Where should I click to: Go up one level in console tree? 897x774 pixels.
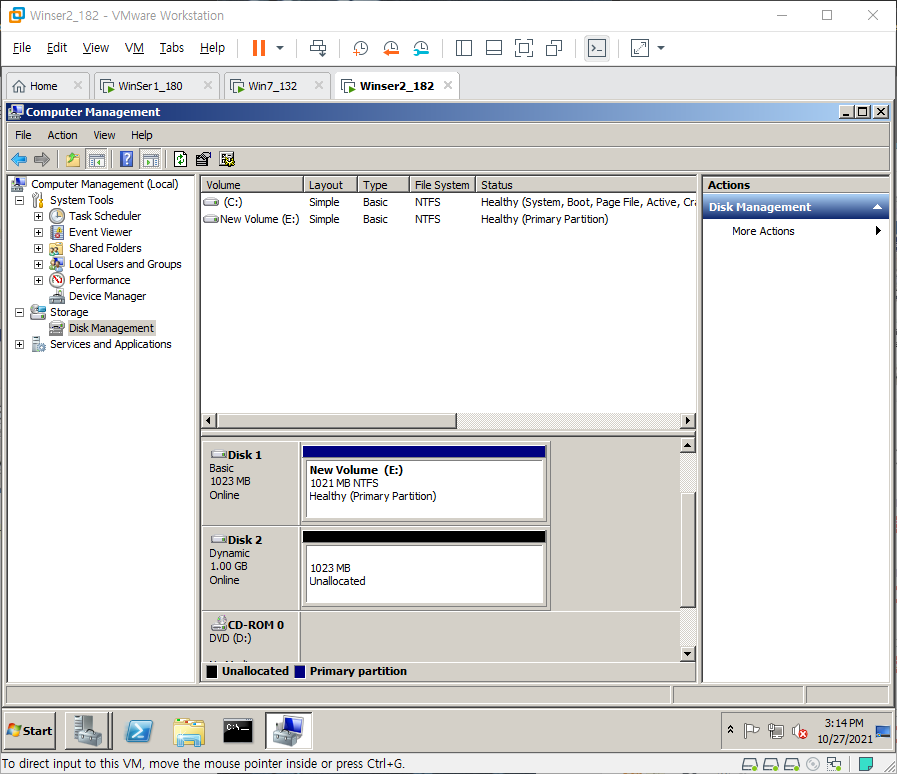[73, 159]
